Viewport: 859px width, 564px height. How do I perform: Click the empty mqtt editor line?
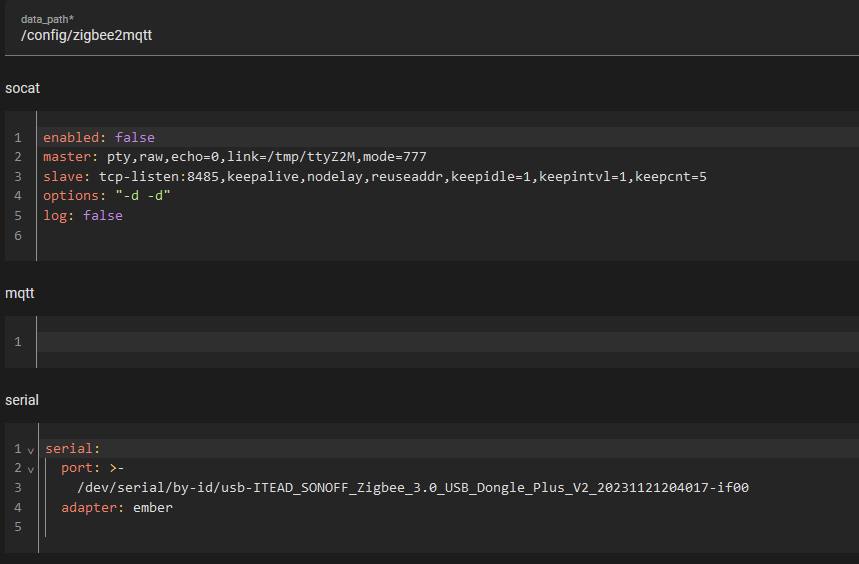tap(448, 342)
